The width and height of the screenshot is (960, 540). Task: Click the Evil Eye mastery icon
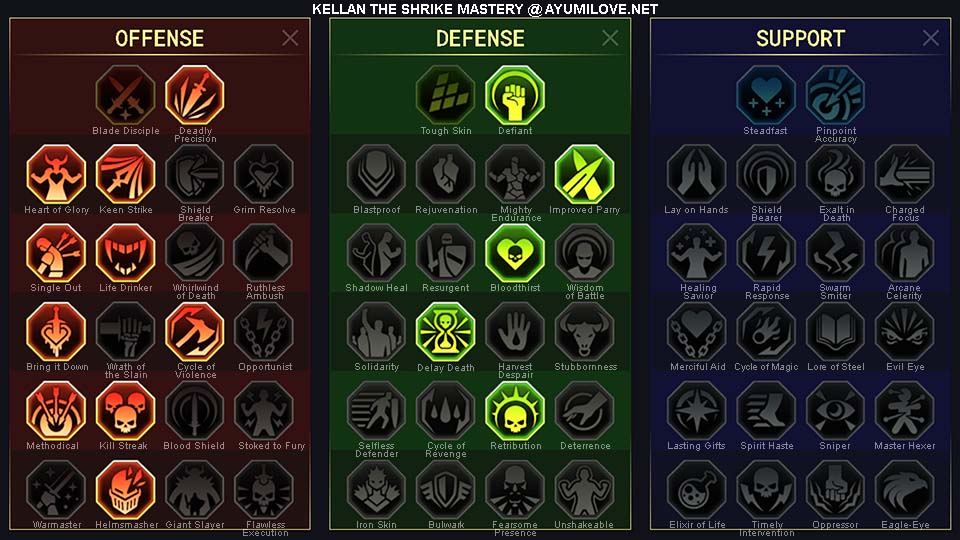pos(905,332)
